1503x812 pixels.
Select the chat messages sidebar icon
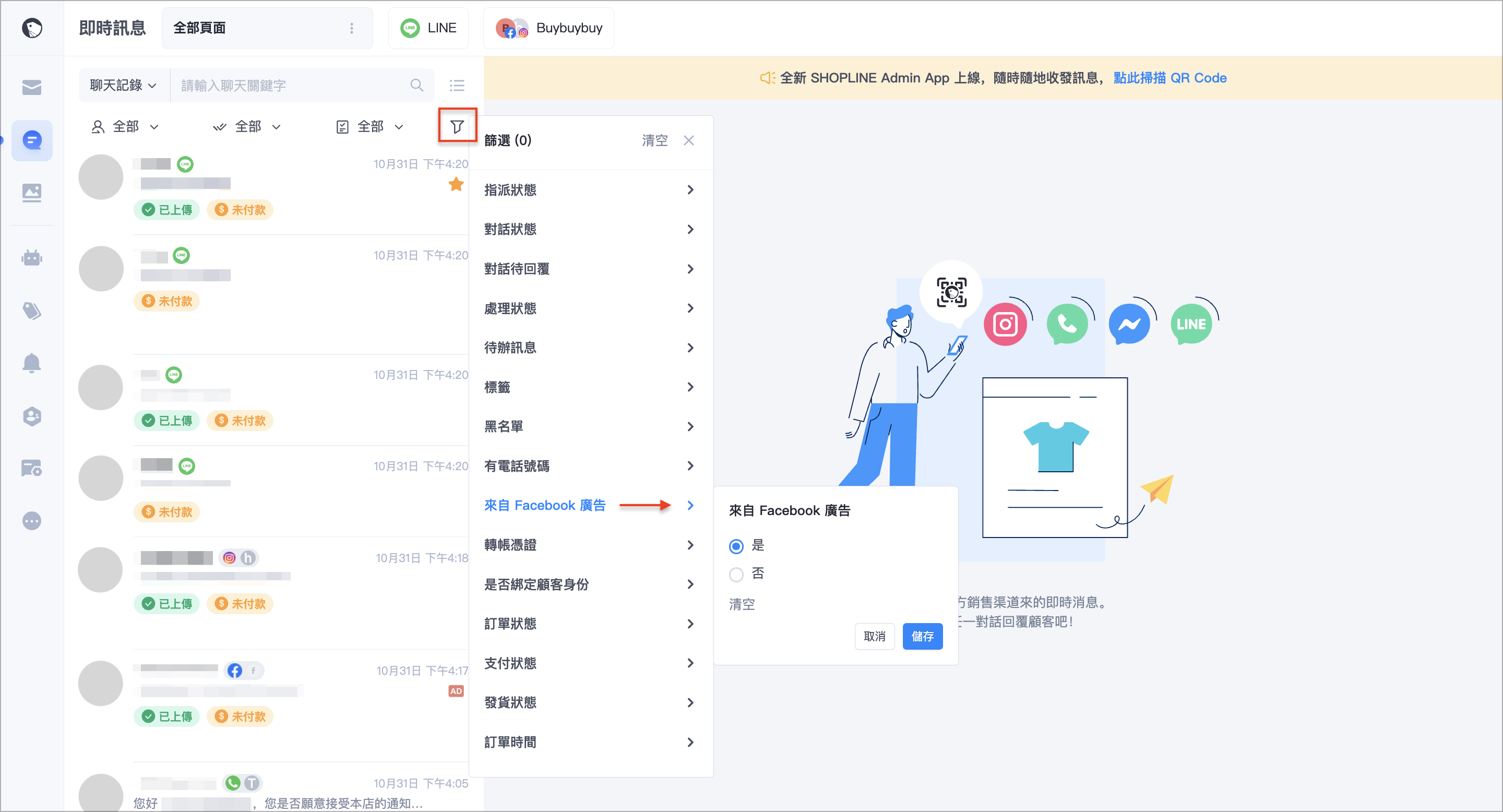click(x=31, y=140)
